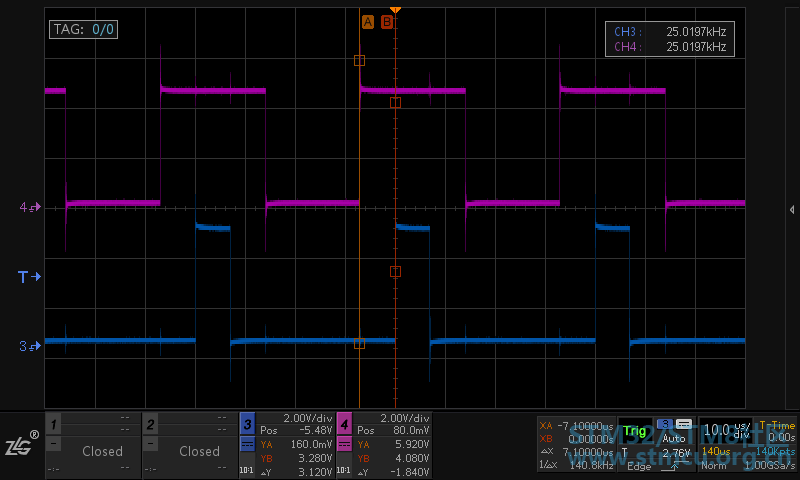
Task: Select the cursor B label marker
Action: point(387,22)
